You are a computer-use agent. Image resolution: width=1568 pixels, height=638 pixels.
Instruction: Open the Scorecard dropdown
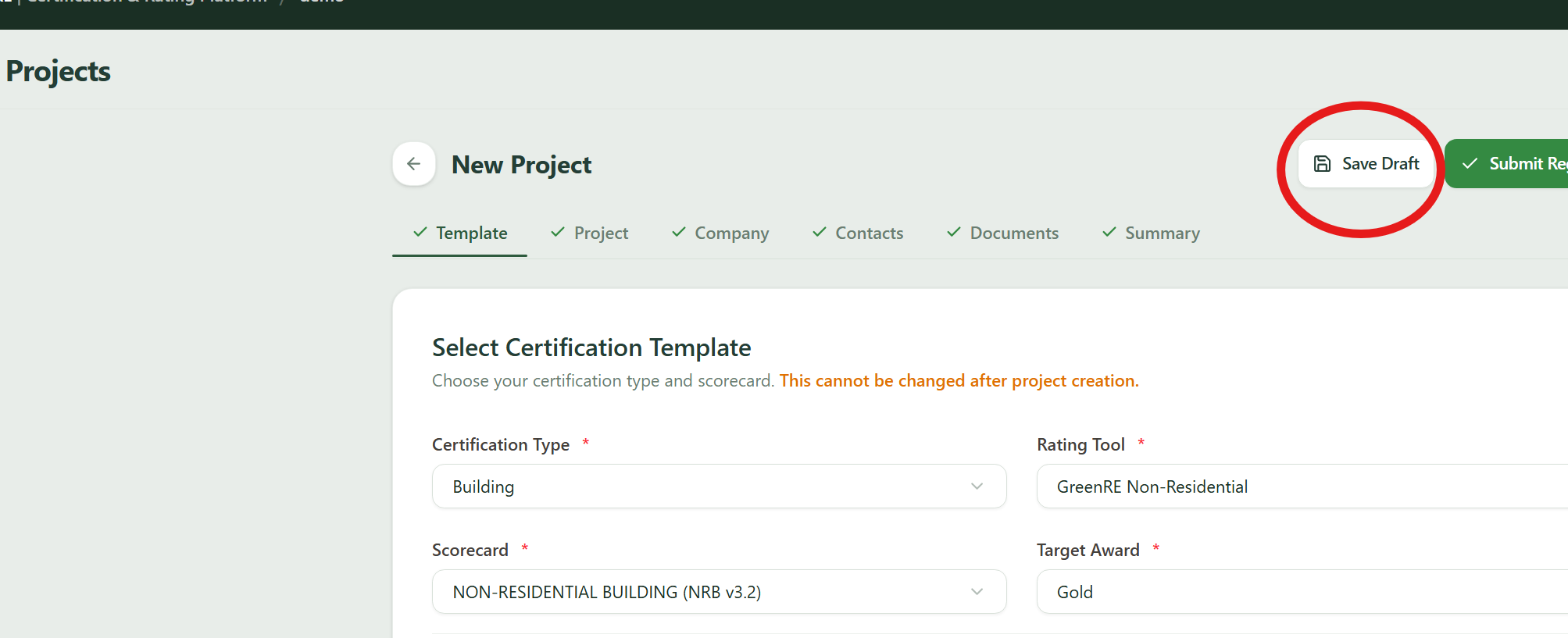pos(719,592)
